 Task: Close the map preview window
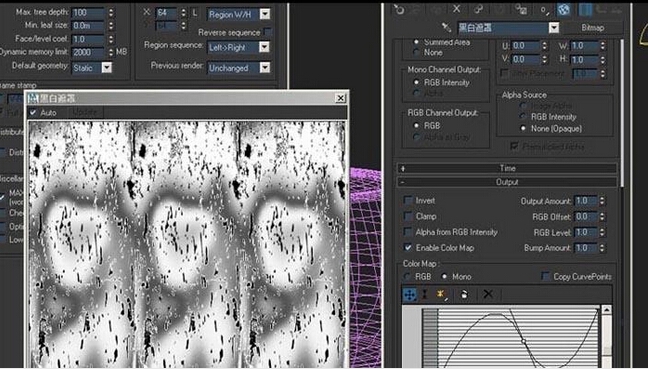click(x=340, y=98)
